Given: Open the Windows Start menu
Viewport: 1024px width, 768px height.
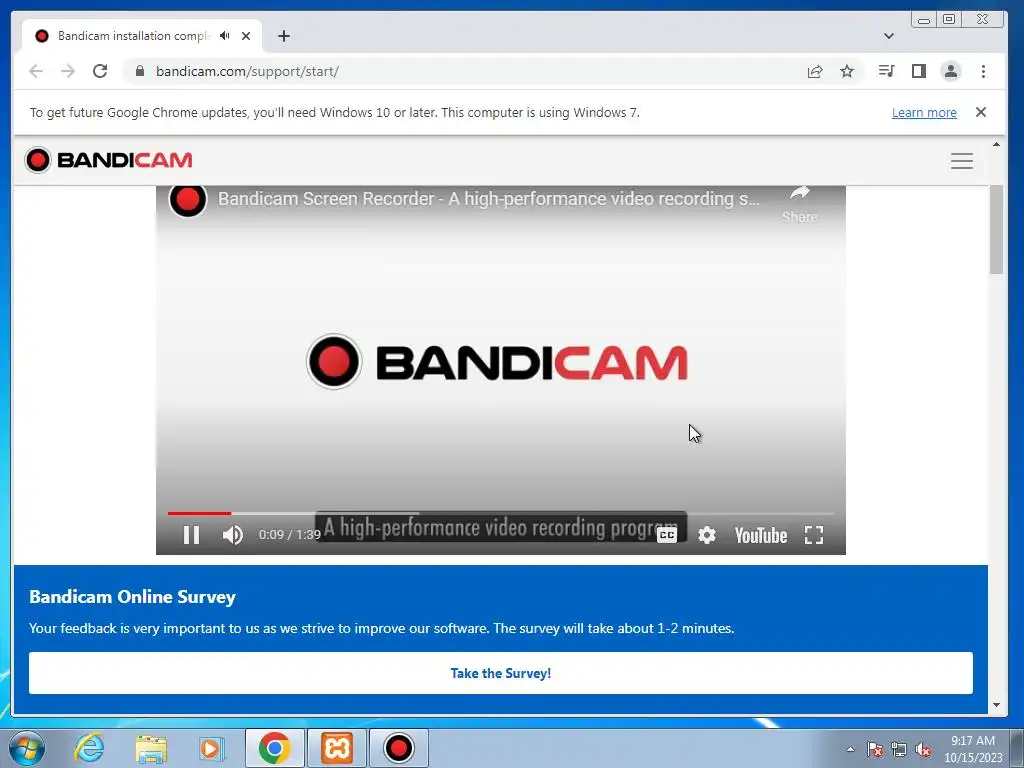Looking at the screenshot, I should 27,748.
